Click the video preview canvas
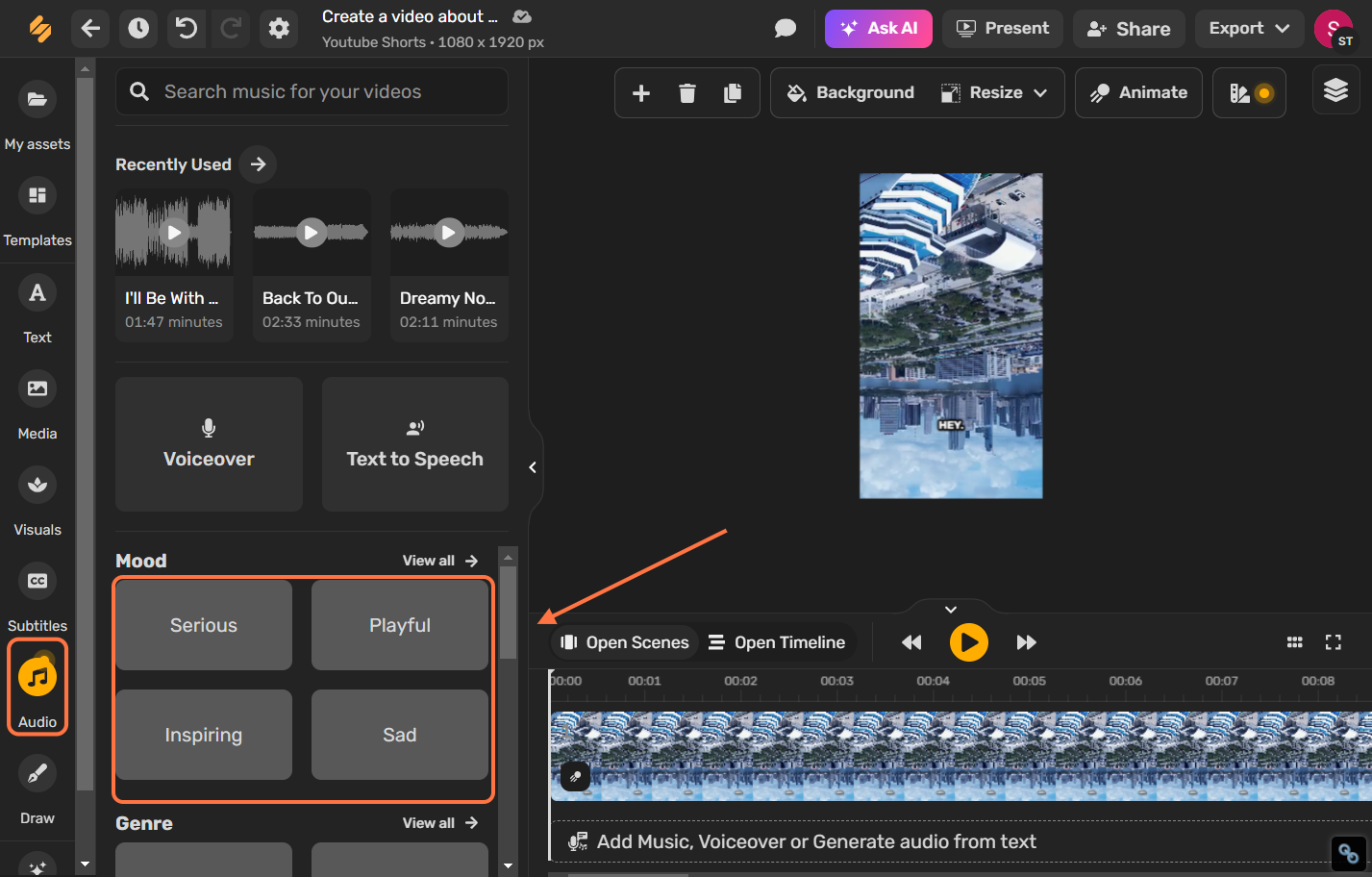Screen dimensions: 1372x877 pos(951,336)
